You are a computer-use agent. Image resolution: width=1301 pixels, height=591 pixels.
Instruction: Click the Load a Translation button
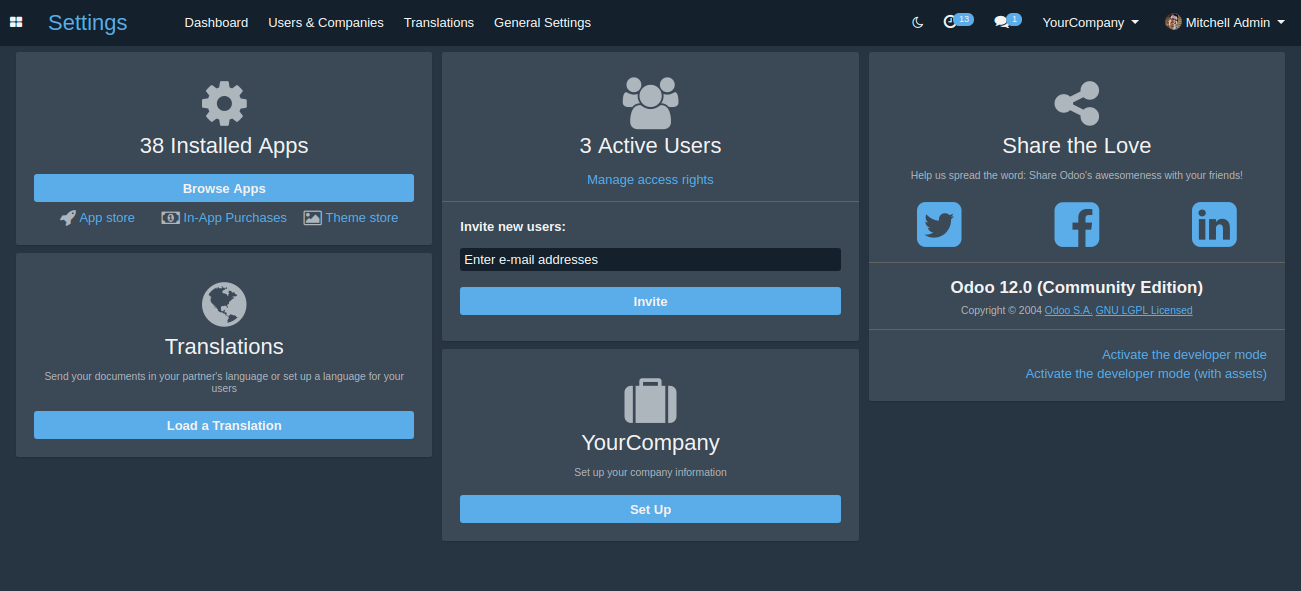(224, 425)
